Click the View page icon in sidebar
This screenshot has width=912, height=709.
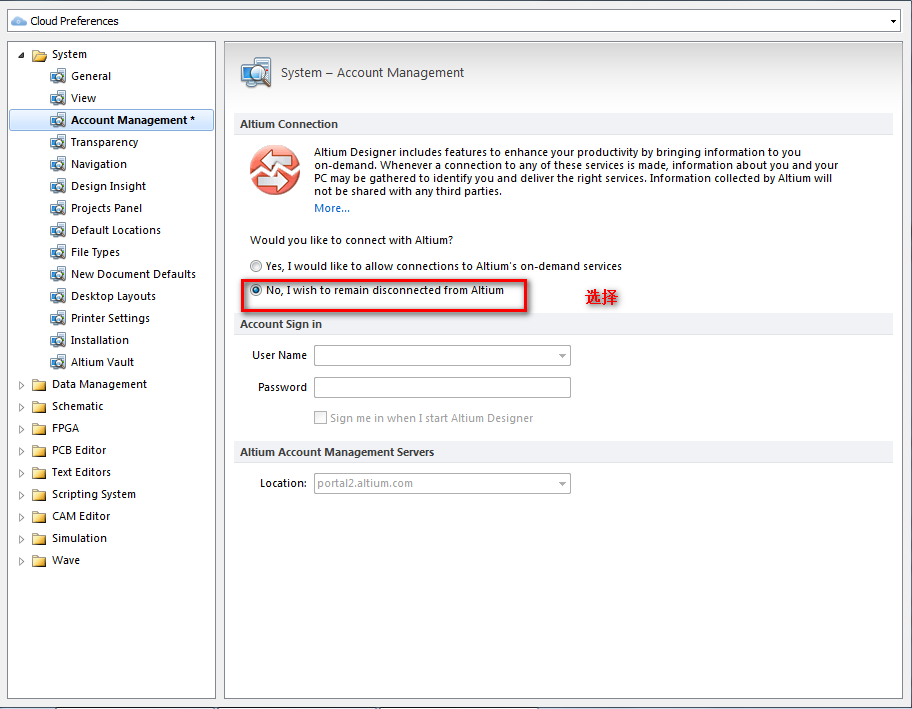[58, 98]
